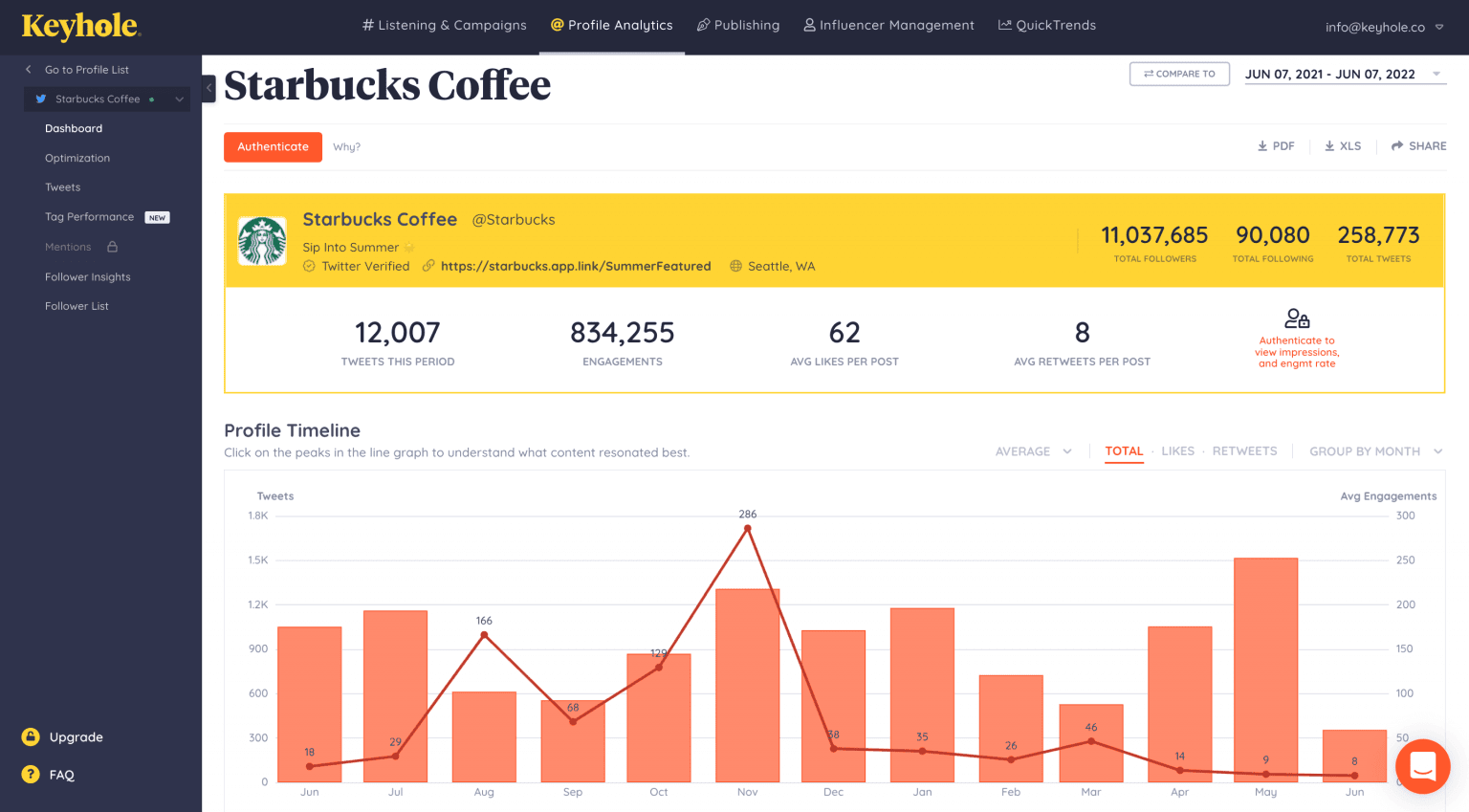
Task: Click the November peak on the engagement line
Action: click(x=747, y=527)
